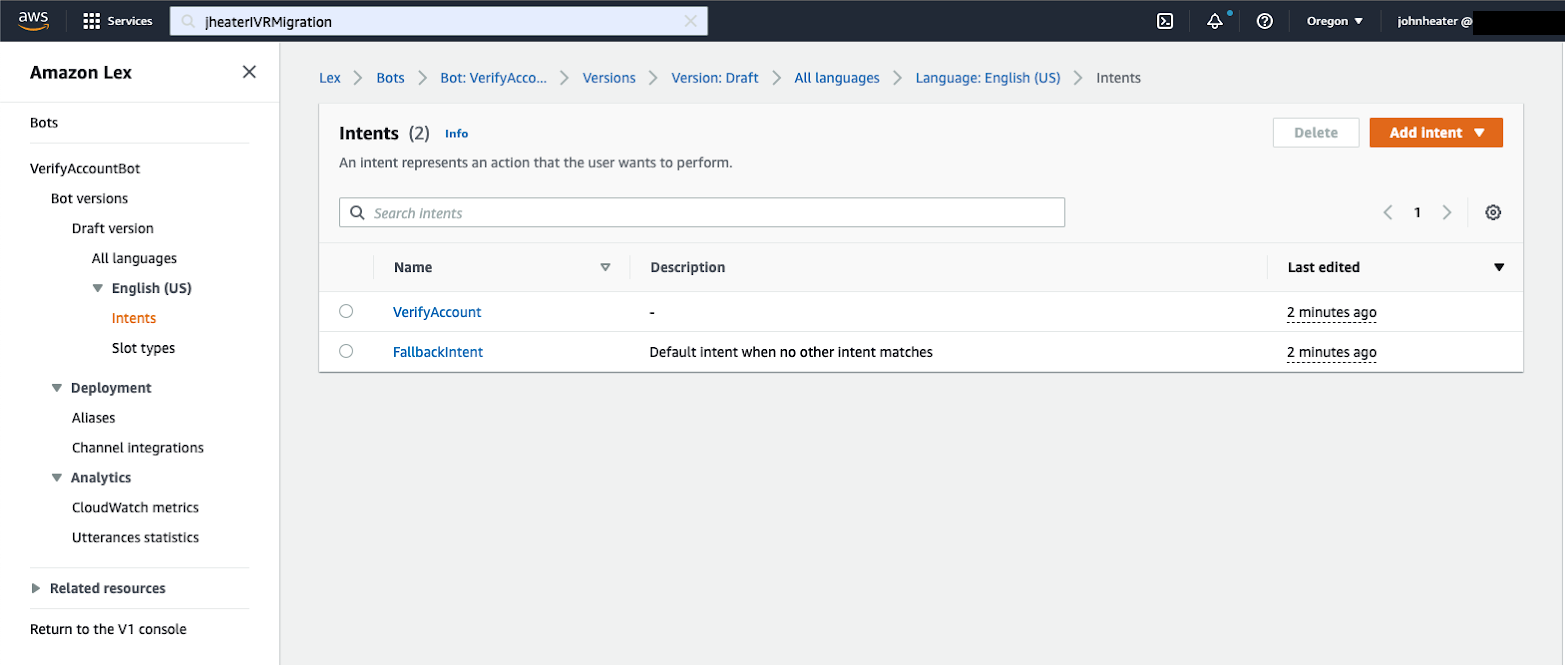This screenshot has height=665, width=1565.
Task: Open Utterances statistics in sidebar
Action: click(x=135, y=538)
